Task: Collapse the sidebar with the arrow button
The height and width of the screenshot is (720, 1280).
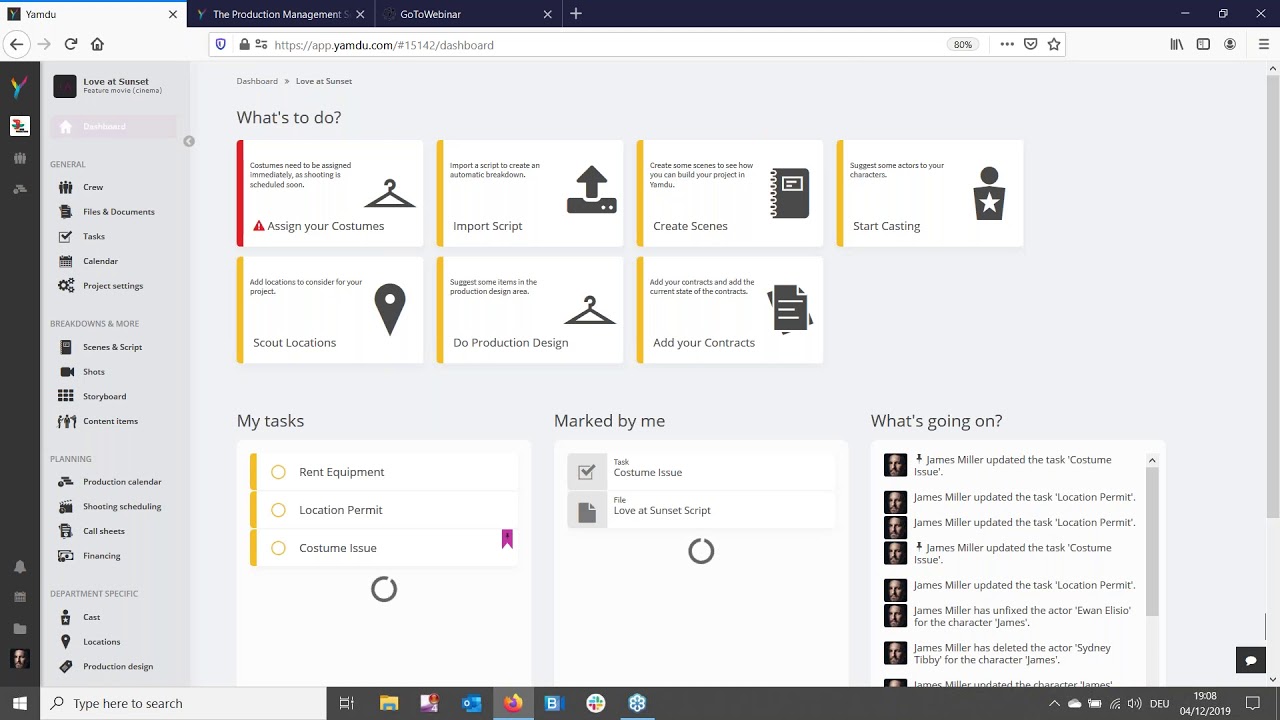Action: (x=188, y=142)
